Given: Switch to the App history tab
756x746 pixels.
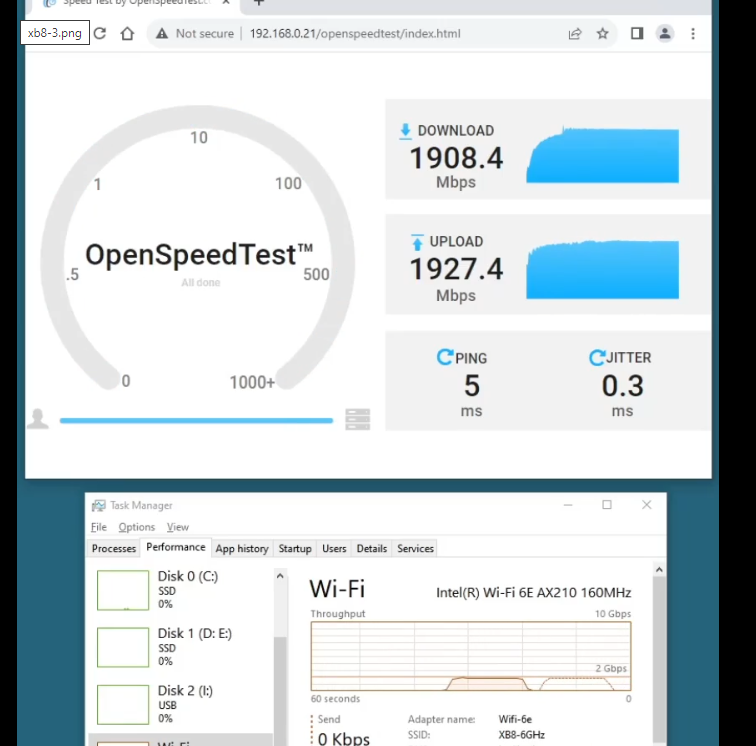Looking at the screenshot, I should click(x=242, y=548).
